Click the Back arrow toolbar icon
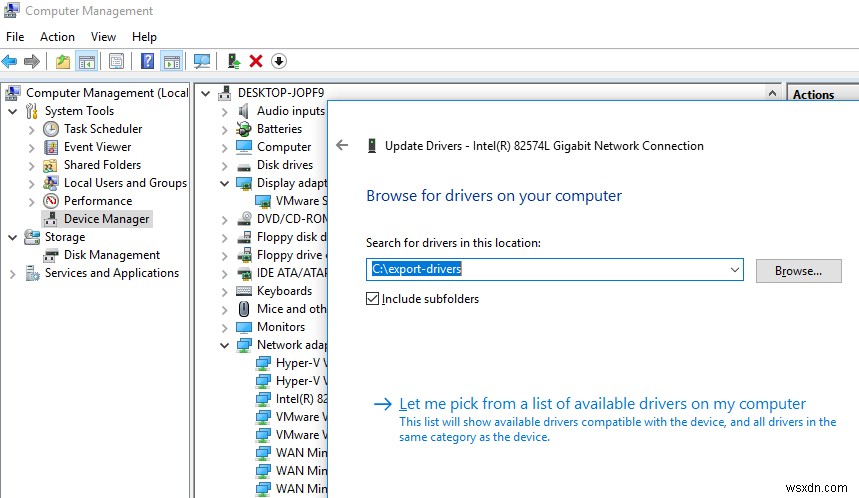859x498 pixels. pyautogui.click(x=9, y=61)
